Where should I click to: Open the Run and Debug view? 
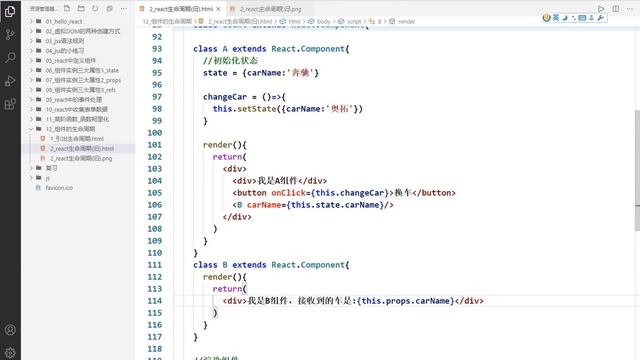tap(10, 81)
